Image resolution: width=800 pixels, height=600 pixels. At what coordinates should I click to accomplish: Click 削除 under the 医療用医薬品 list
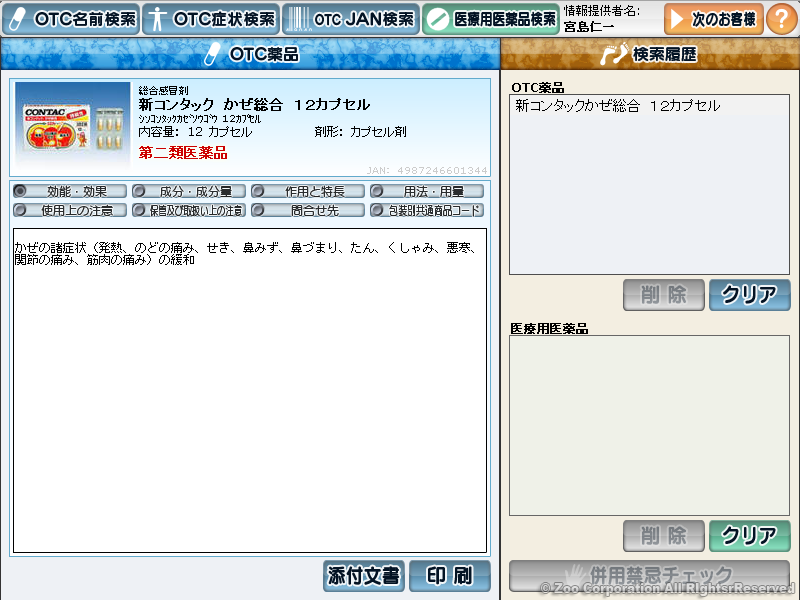663,536
